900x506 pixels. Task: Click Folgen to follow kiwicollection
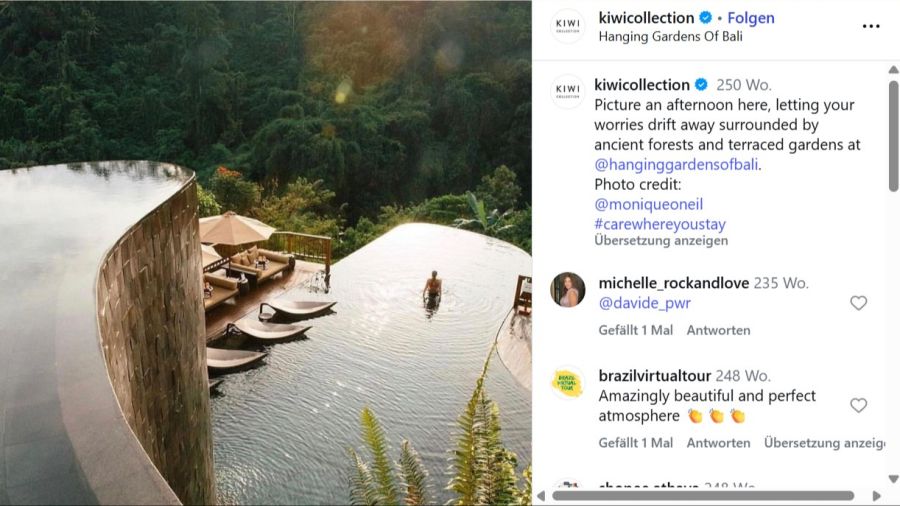point(750,18)
